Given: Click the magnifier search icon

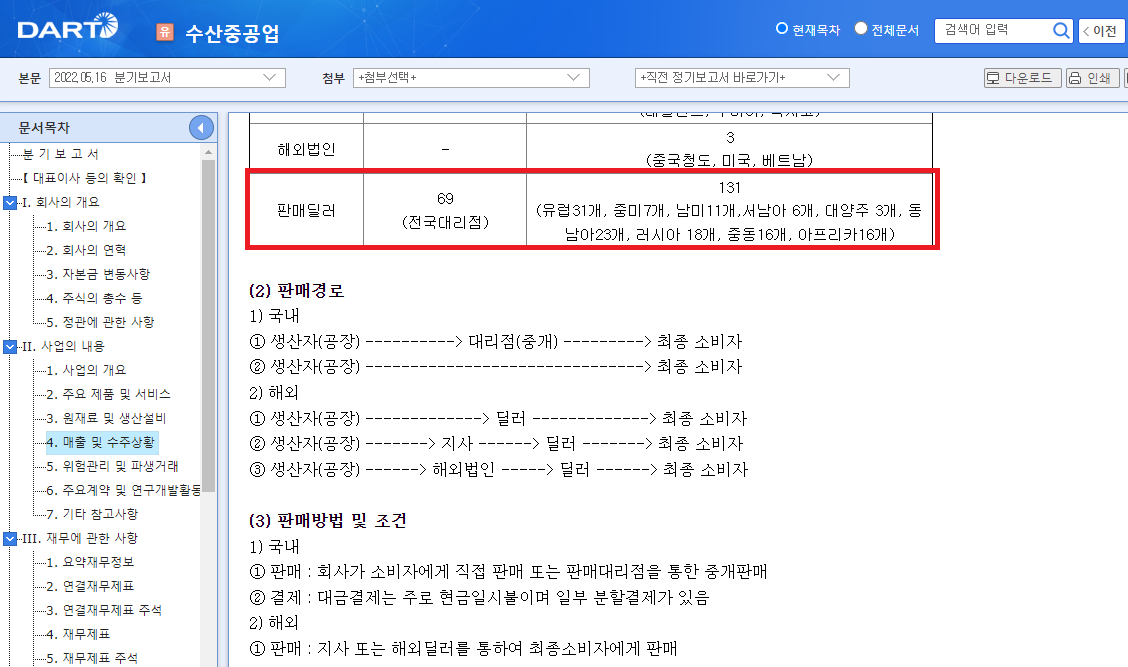Looking at the screenshot, I should point(1062,31).
